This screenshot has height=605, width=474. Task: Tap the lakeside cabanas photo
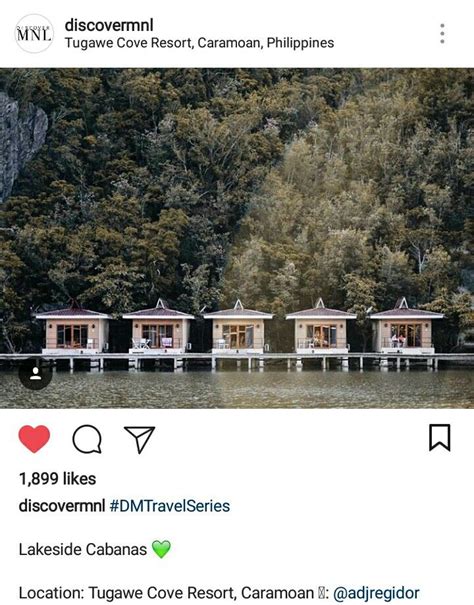point(237,238)
